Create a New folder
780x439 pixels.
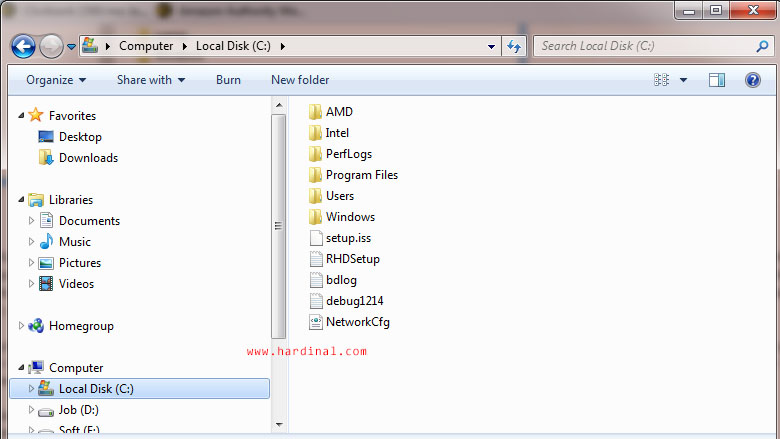(x=300, y=80)
